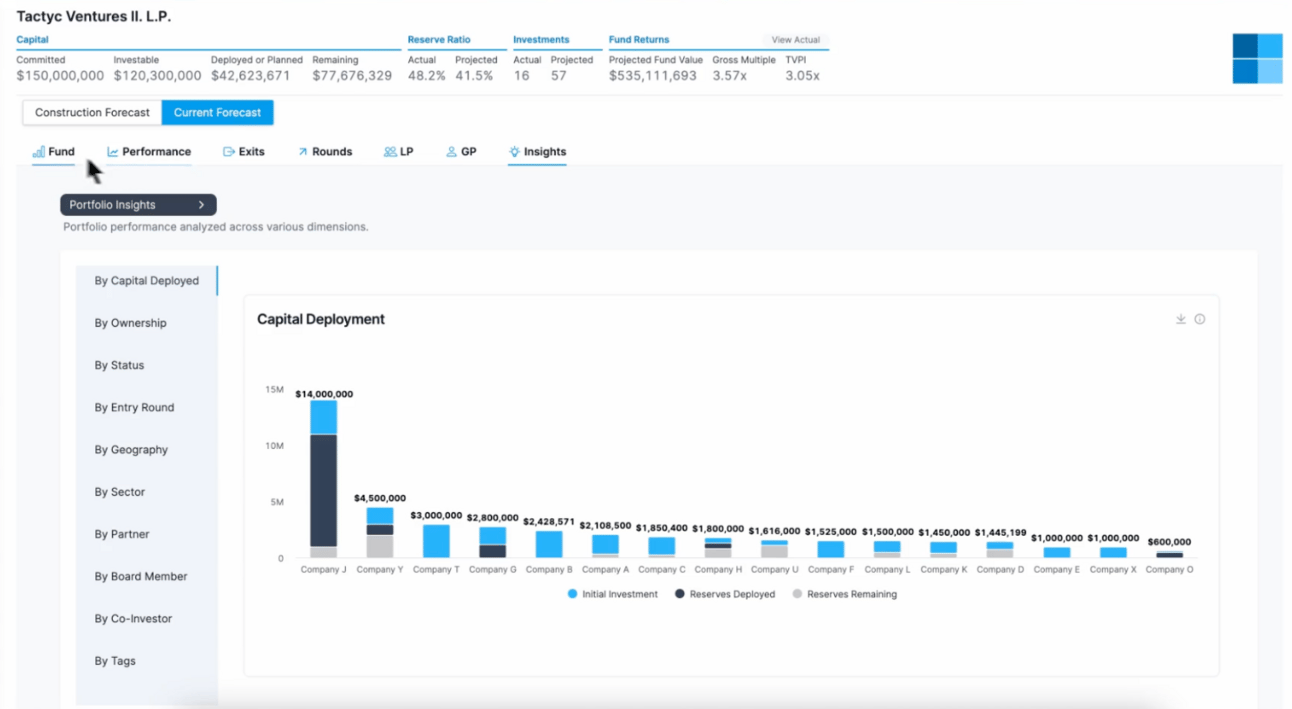This screenshot has height=709, width=1292.
Task: Click the View Actual button
Action: pyautogui.click(x=795, y=40)
